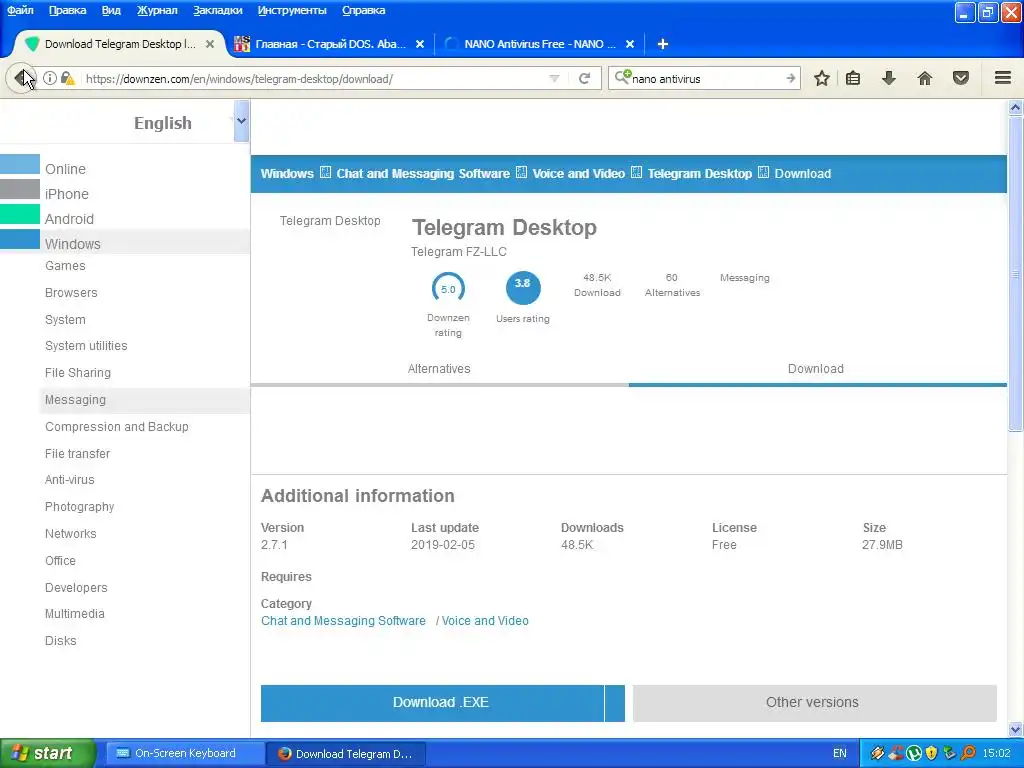Click the 60 Alternatives stat
This screenshot has width=1024, height=768.
(x=672, y=285)
